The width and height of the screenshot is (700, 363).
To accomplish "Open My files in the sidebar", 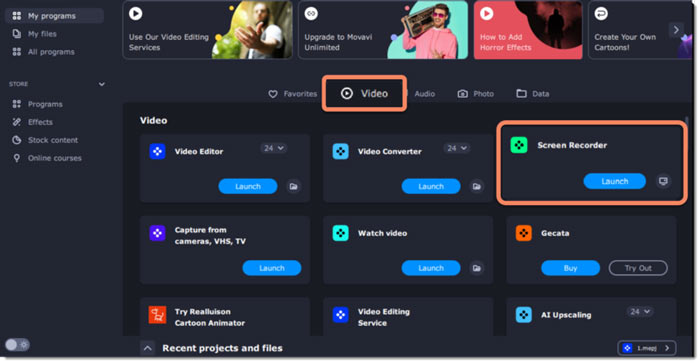I will point(42,34).
